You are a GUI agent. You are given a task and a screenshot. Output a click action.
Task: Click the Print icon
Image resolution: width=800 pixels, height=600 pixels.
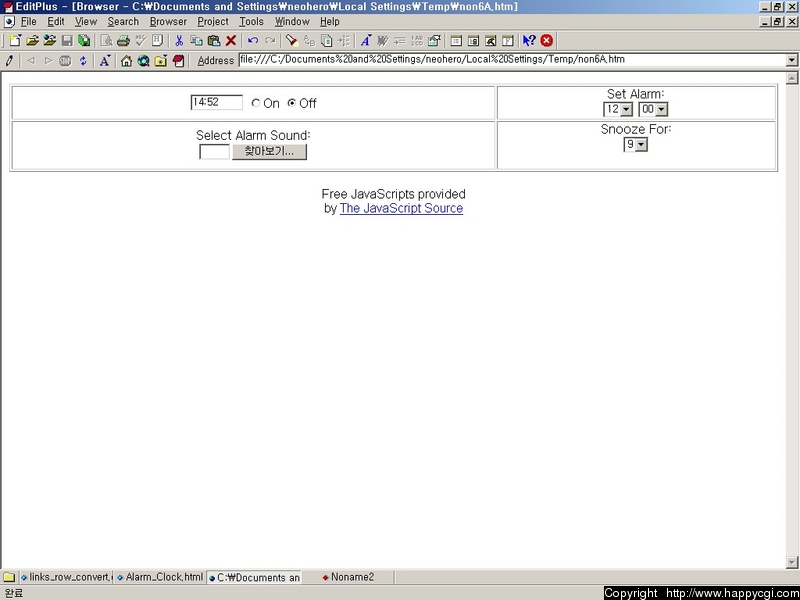tap(123, 40)
